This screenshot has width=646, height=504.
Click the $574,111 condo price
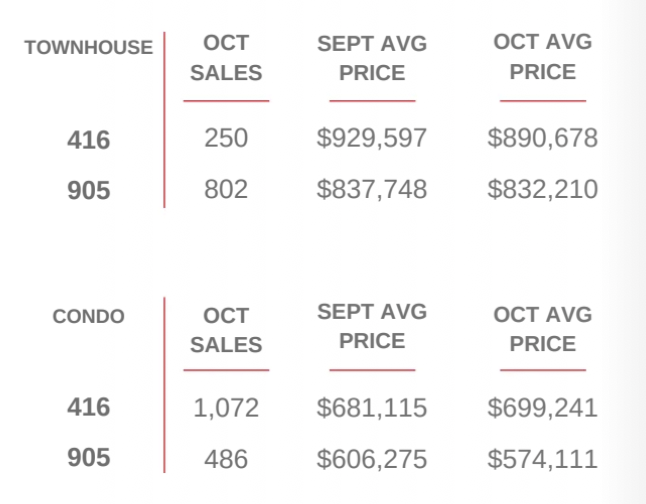tap(543, 459)
